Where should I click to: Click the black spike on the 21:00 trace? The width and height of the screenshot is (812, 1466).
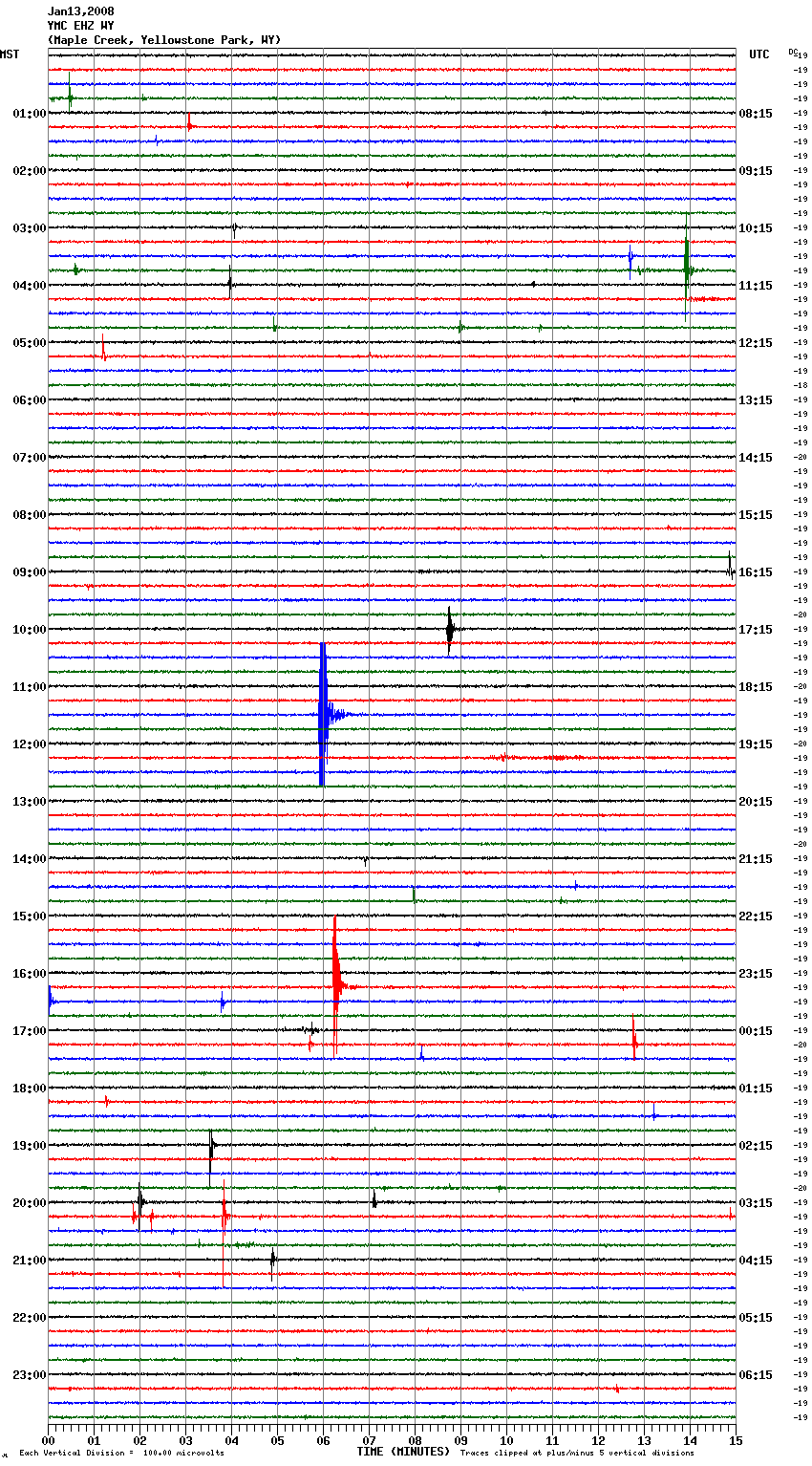[x=272, y=1262]
